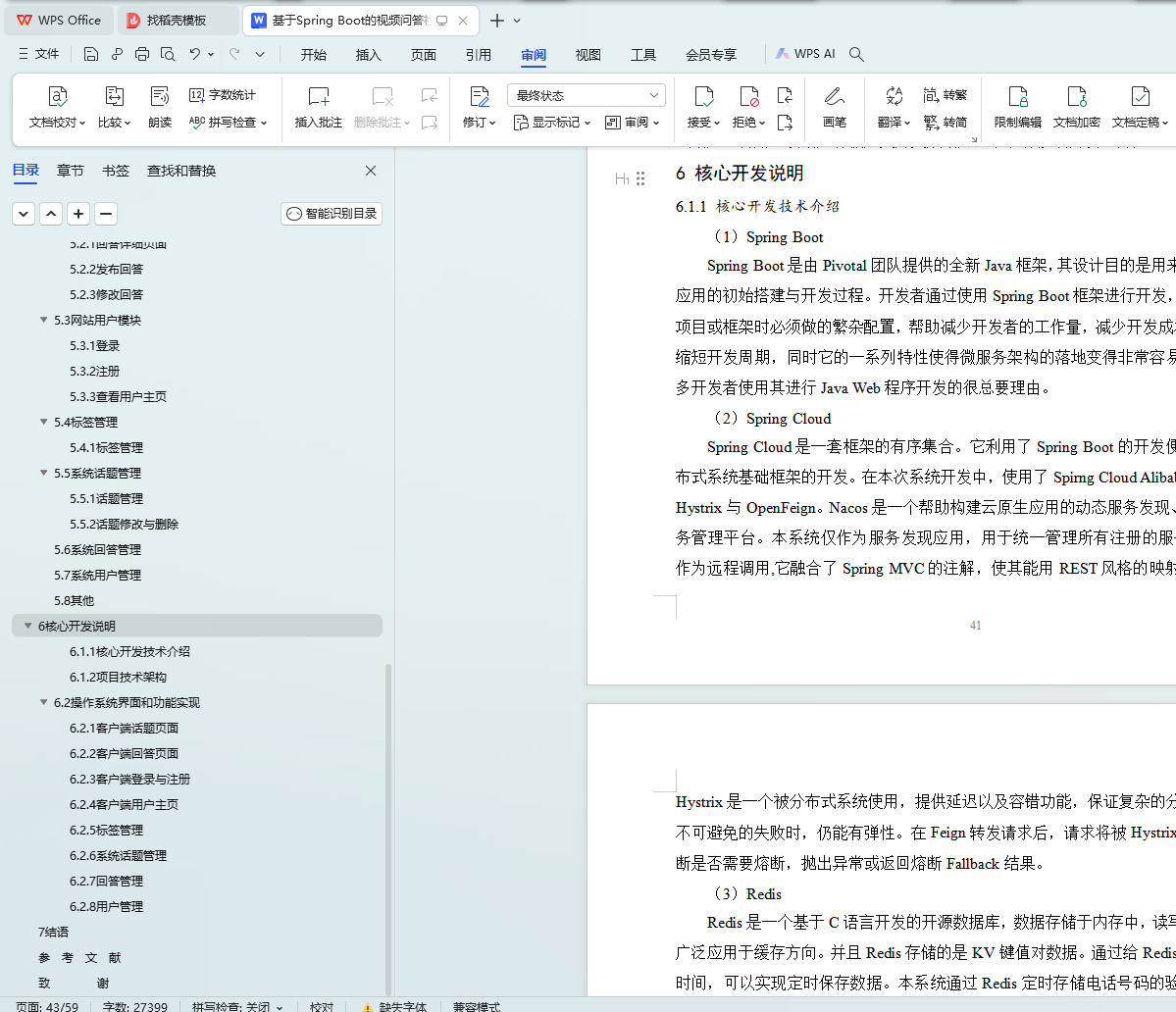Screen dimensions: 1176x1012
Task: Jump to 7结语 in outline
Action: click(x=53, y=932)
